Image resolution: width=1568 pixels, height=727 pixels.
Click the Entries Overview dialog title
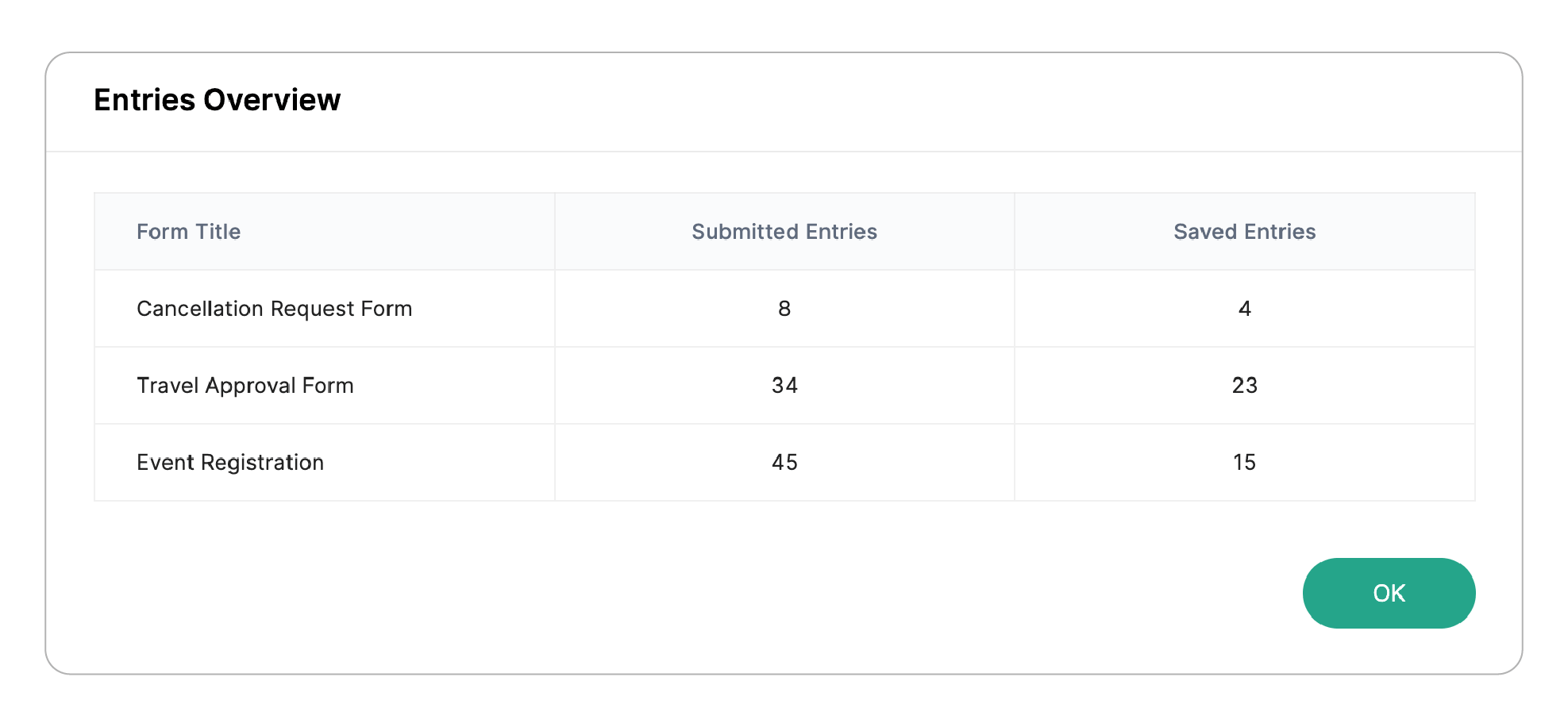(217, 100)
